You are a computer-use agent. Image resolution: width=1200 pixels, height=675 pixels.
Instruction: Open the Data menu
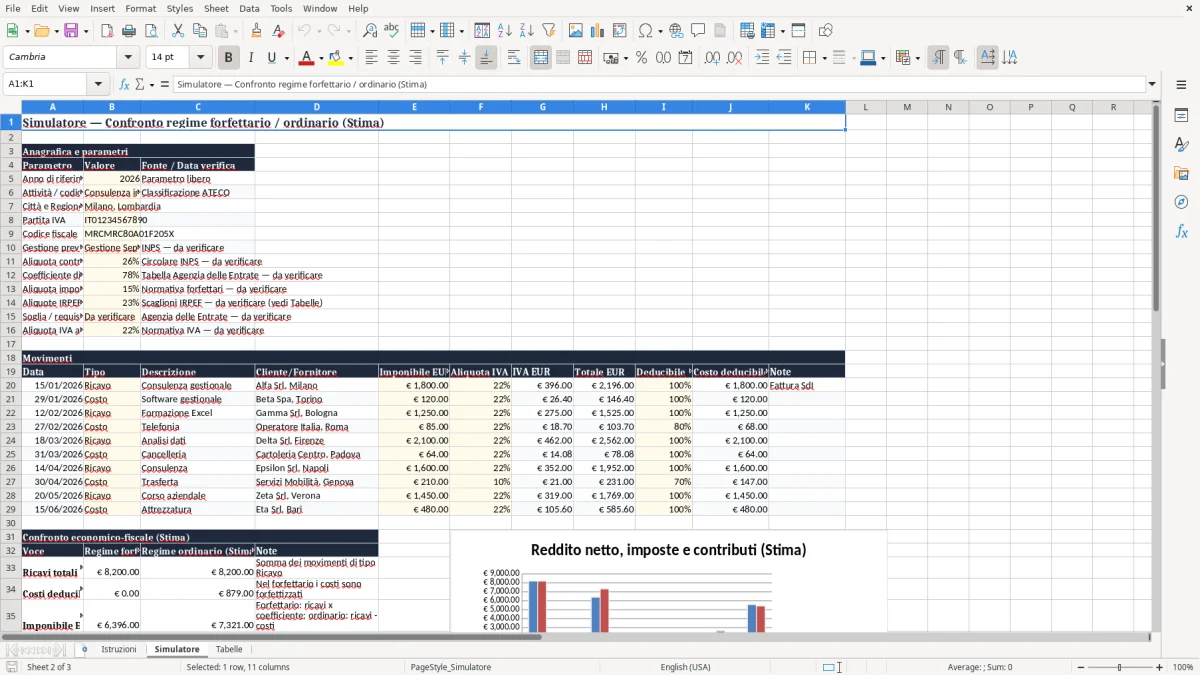249,8
